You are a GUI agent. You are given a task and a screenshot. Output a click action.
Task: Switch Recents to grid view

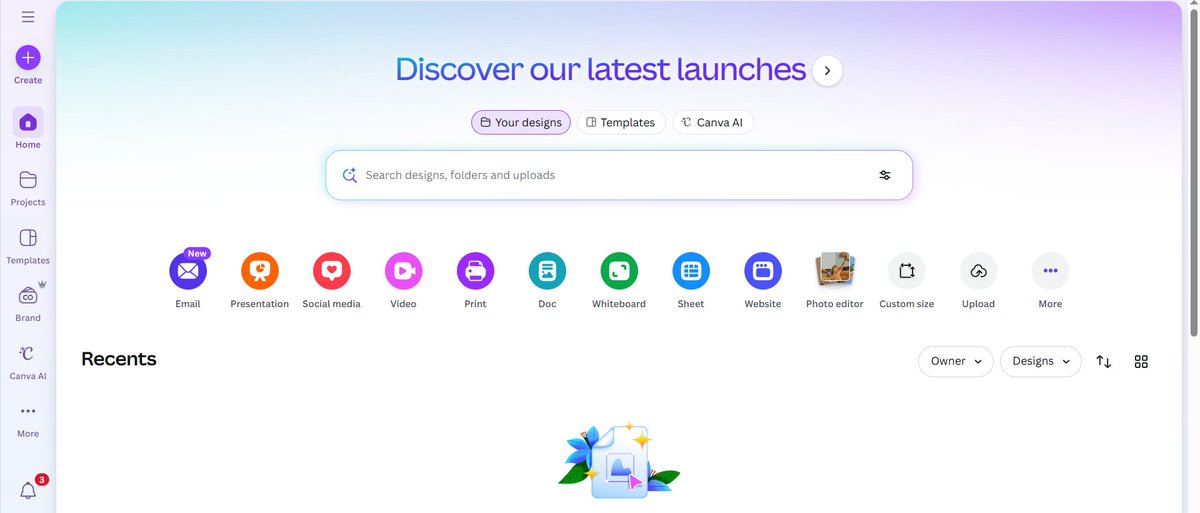(1142, 361)
